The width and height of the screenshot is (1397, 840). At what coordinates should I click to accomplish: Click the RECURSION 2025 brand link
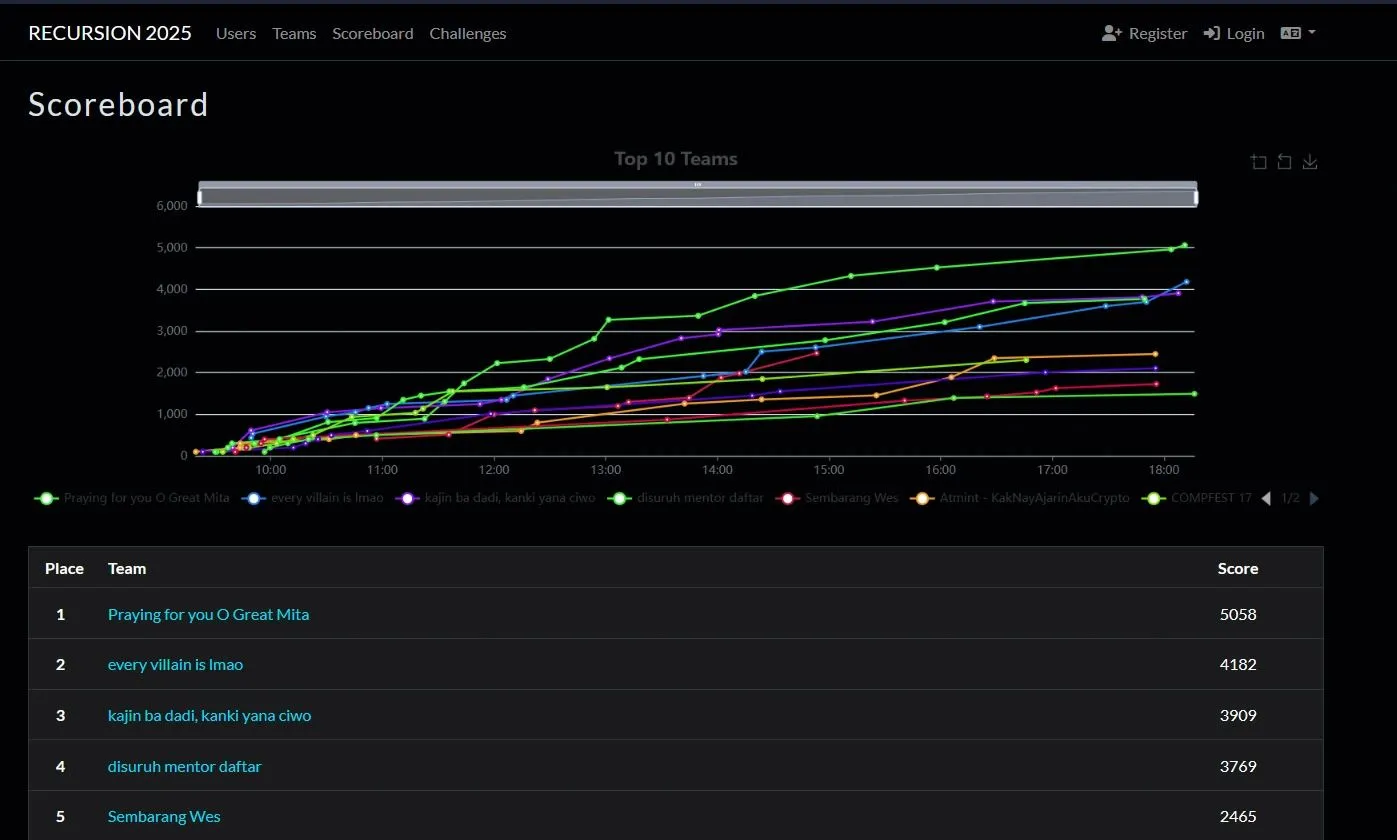point(110,33)
